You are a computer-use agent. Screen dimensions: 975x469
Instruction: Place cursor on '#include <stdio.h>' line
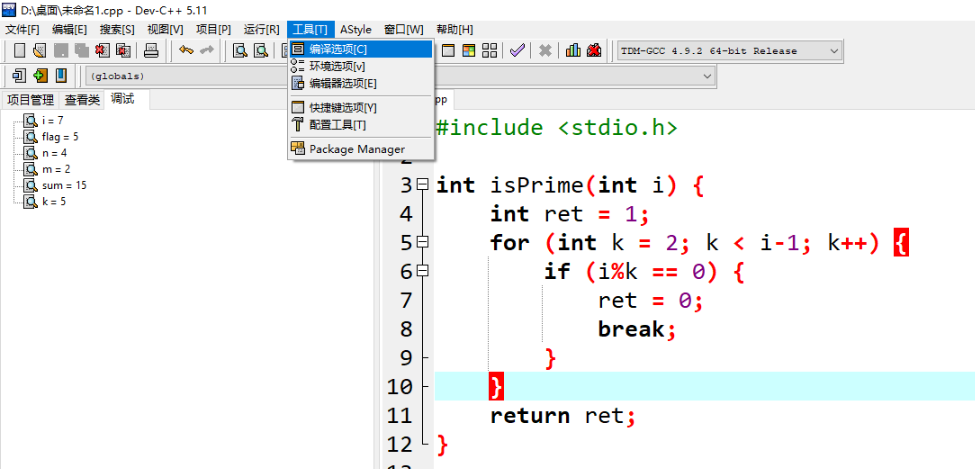(x=557, y=128)
